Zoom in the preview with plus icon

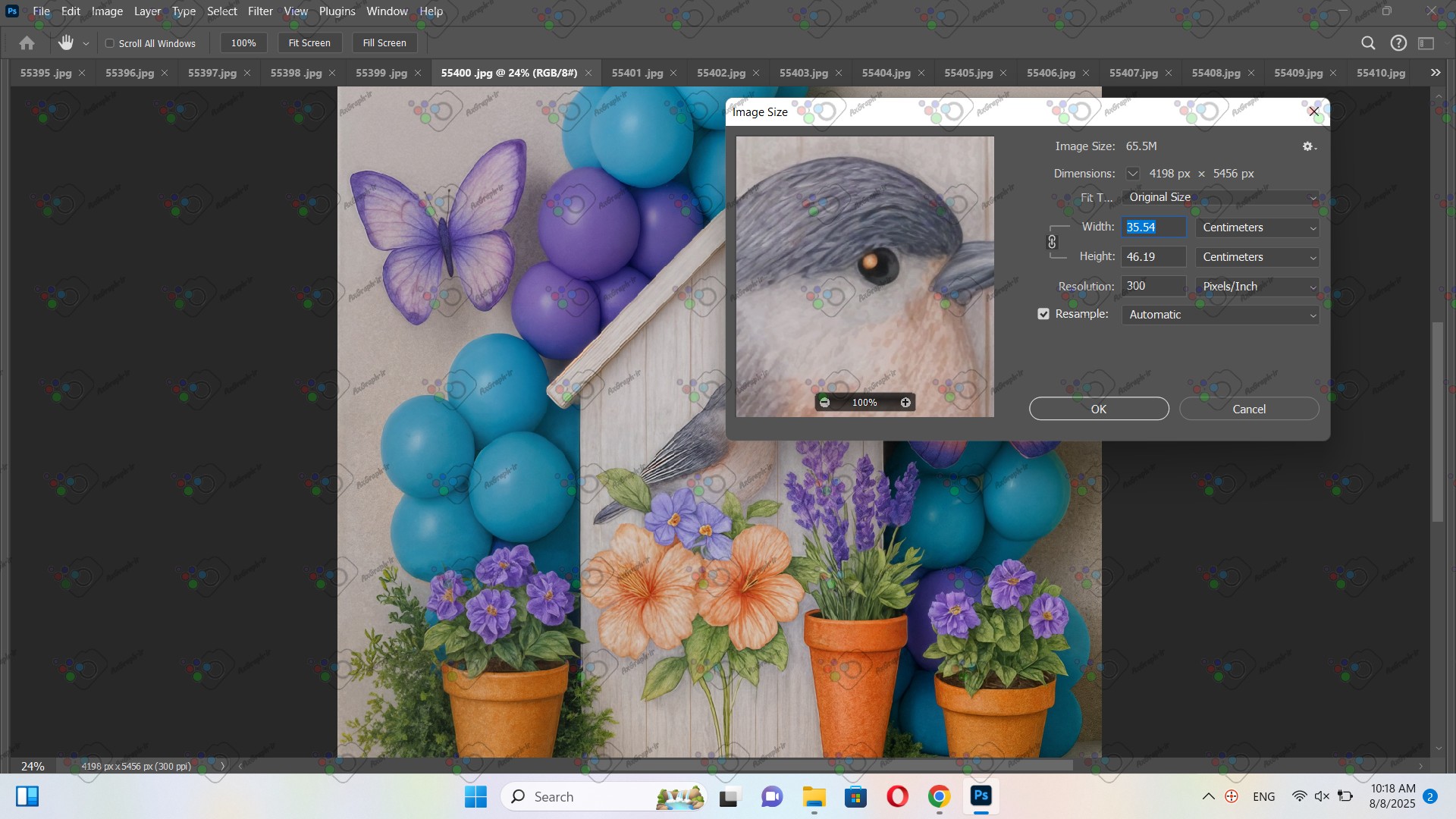coord(905,403)
